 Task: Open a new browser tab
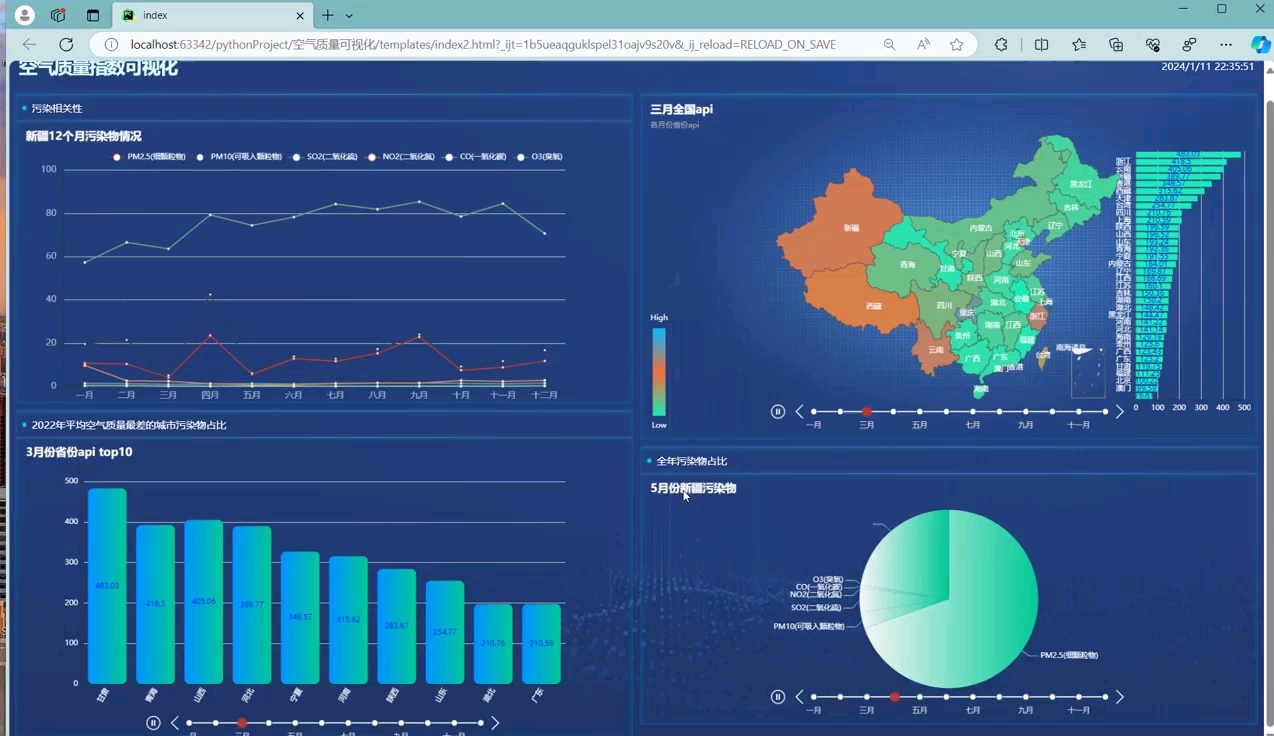pyautogui.click(x=327, y=15)
